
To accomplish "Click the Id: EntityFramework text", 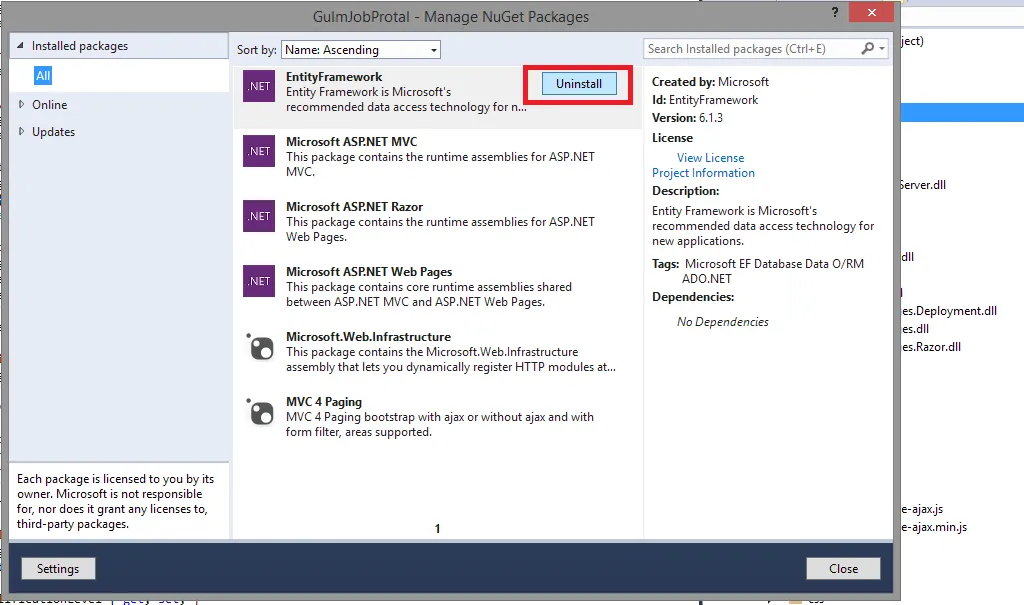I will pyautogui.click(x=705, y=100).
